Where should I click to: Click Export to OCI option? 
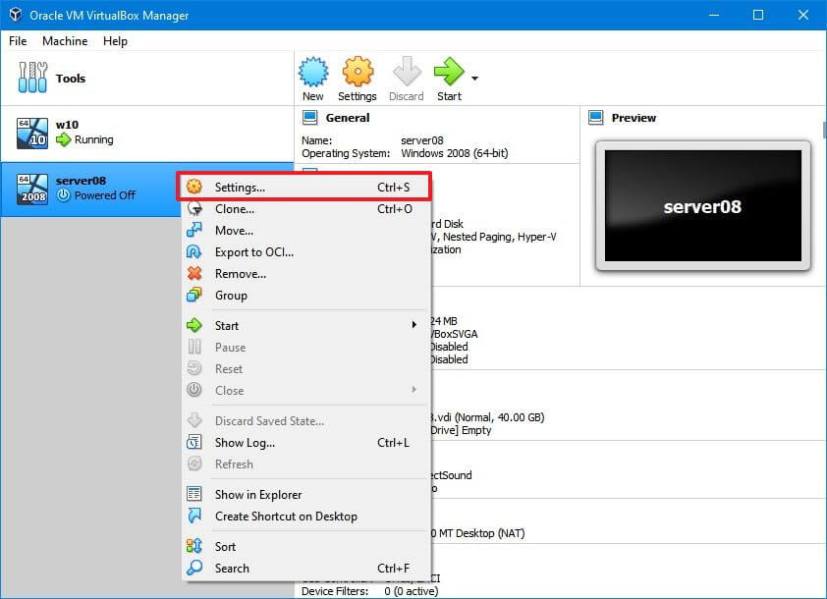252,252
